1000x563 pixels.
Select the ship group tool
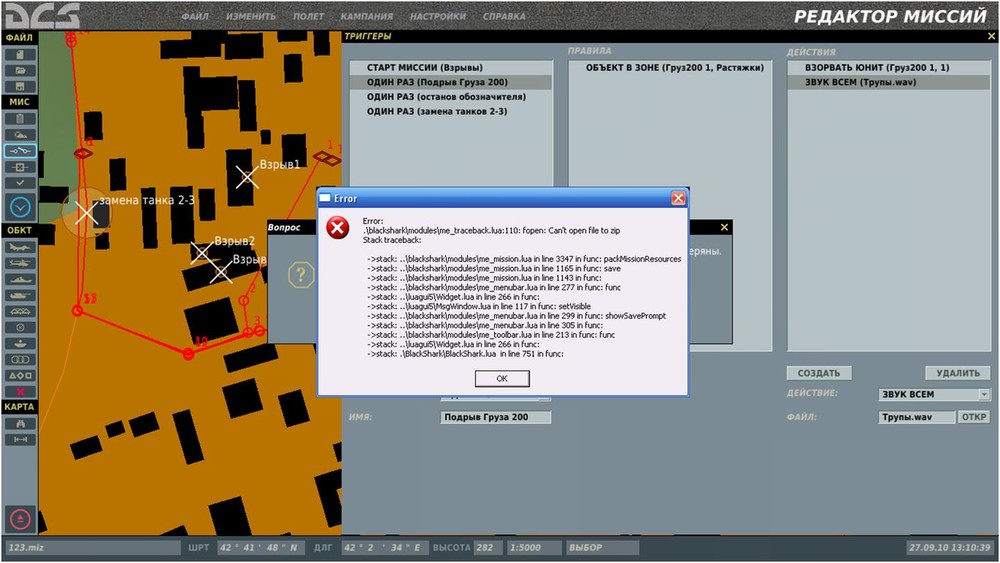tap(20, 279)
